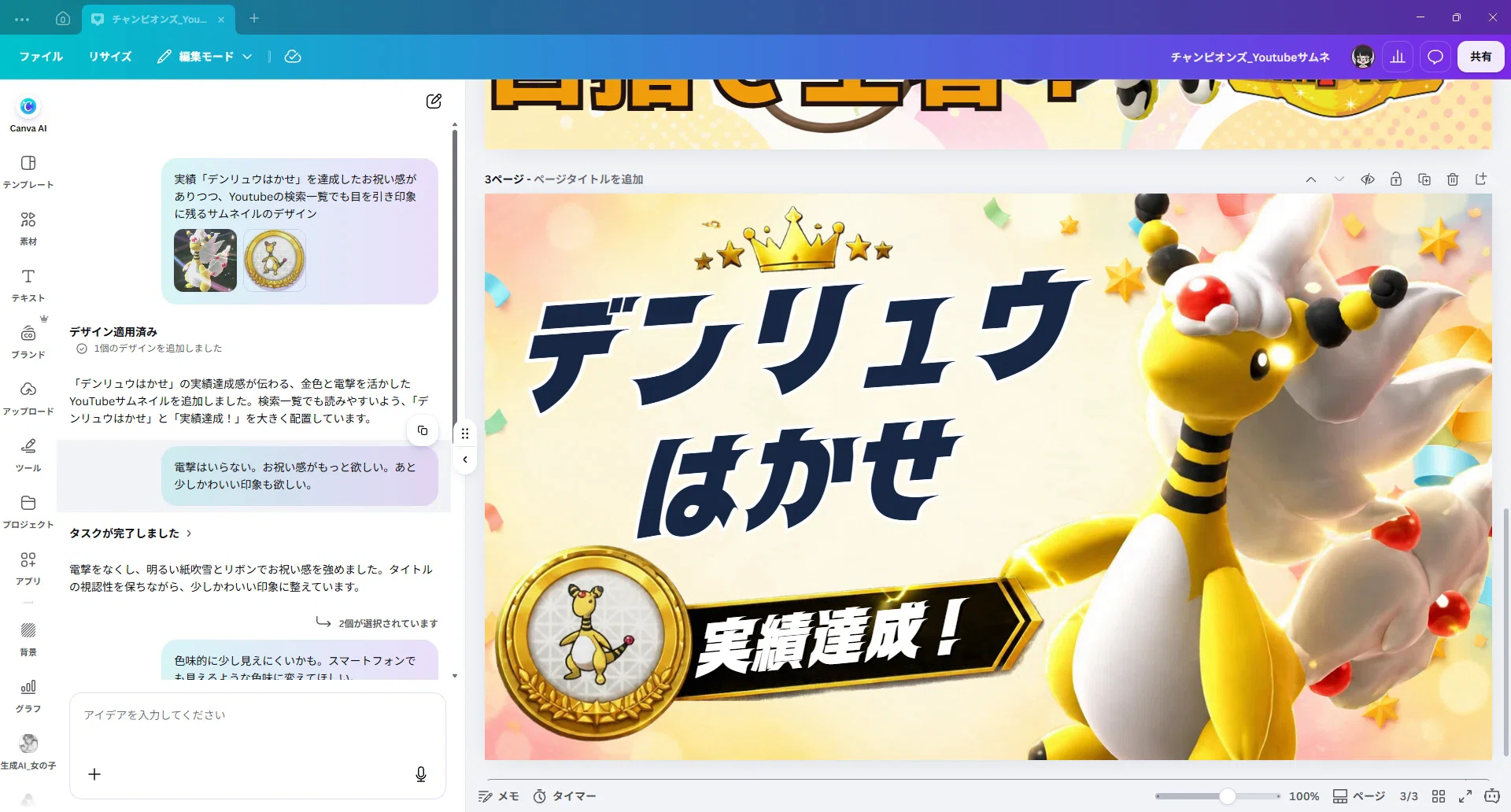This screenshot has width=1511, height=812.
Task: Open the 素材 elements panel
Action: [x=28, y=228]
